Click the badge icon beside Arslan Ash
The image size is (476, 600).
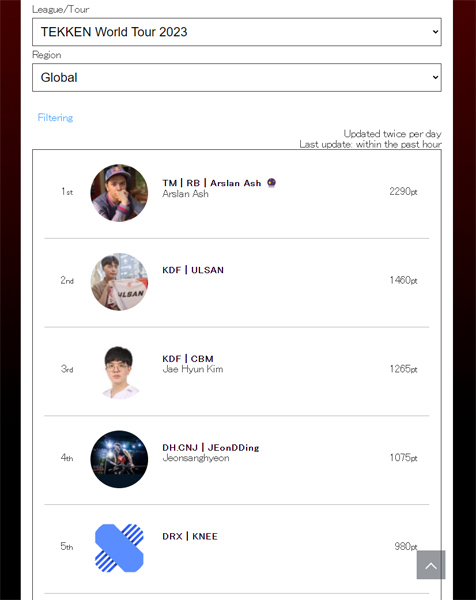271,183
